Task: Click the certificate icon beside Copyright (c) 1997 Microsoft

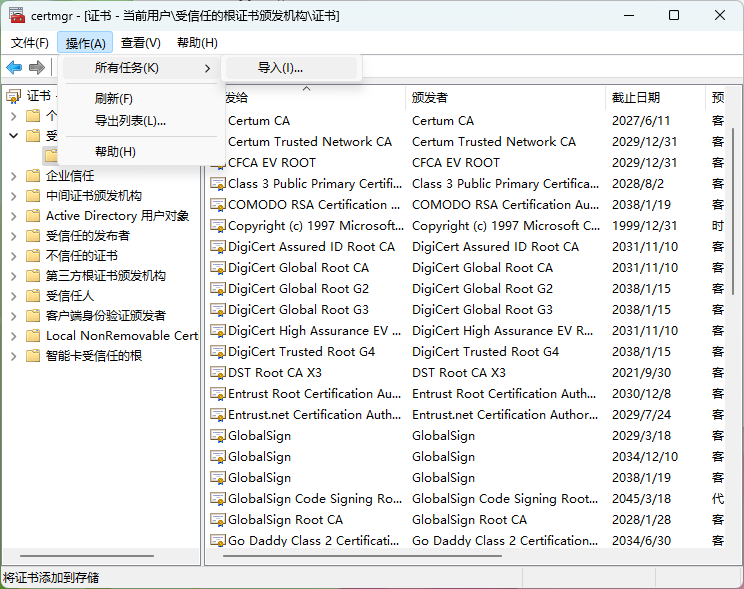Action: click(x=218, y=226)
